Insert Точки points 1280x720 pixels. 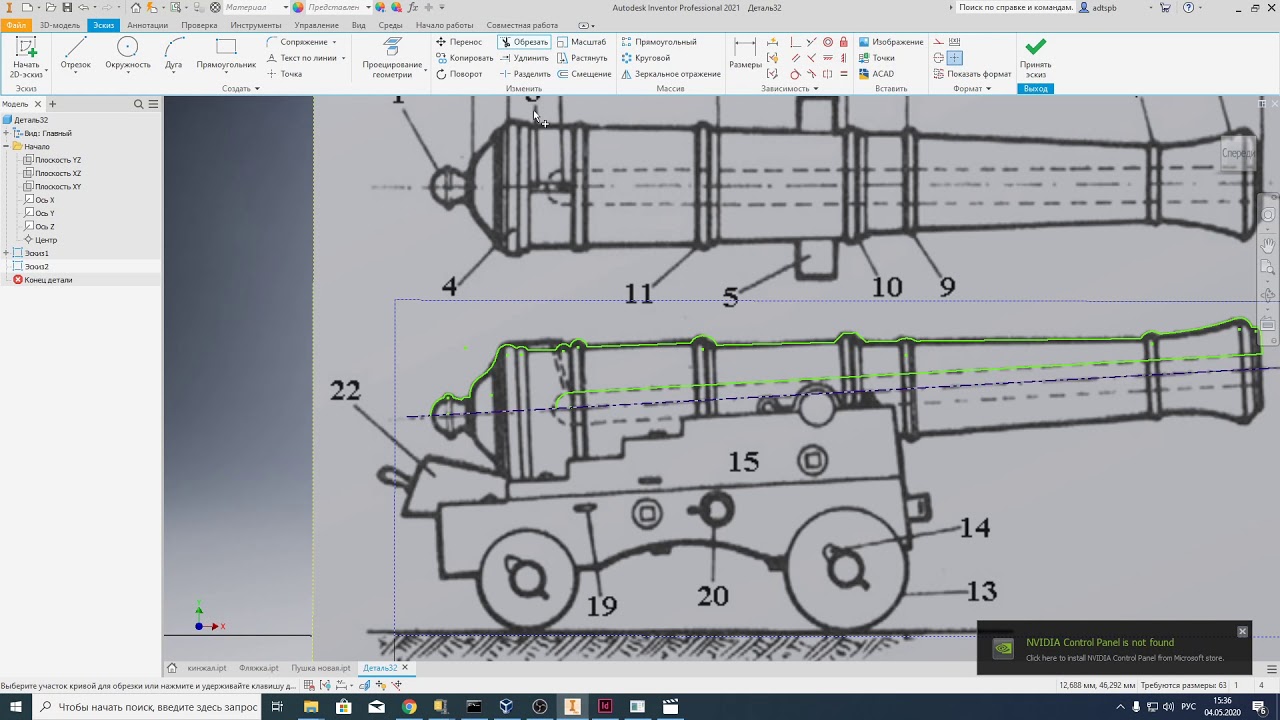tap(876, 58)
